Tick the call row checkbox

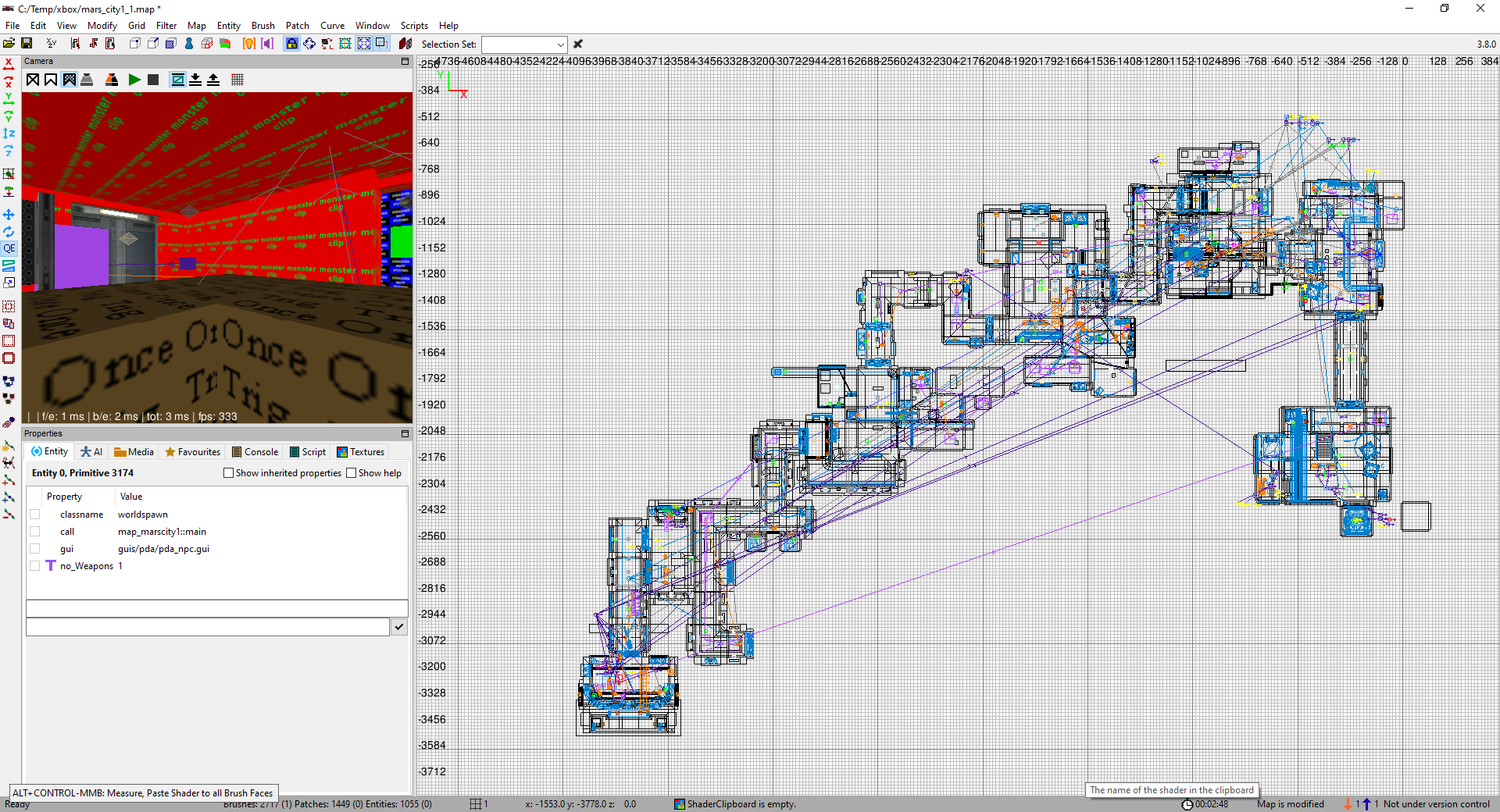tap(35, 532)
